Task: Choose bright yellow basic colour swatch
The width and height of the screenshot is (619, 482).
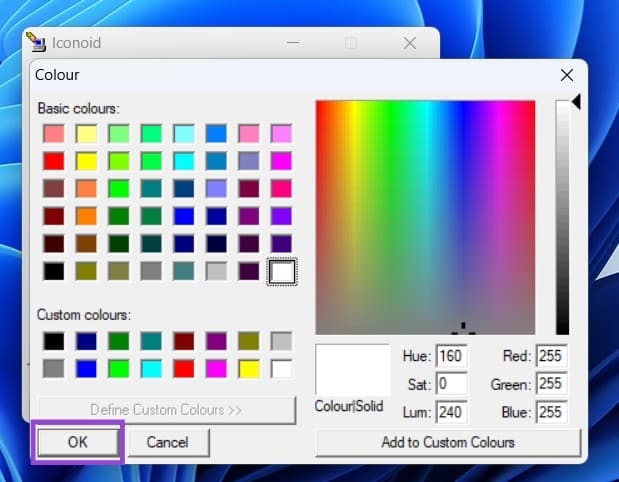Action: [x=86, y=161]
